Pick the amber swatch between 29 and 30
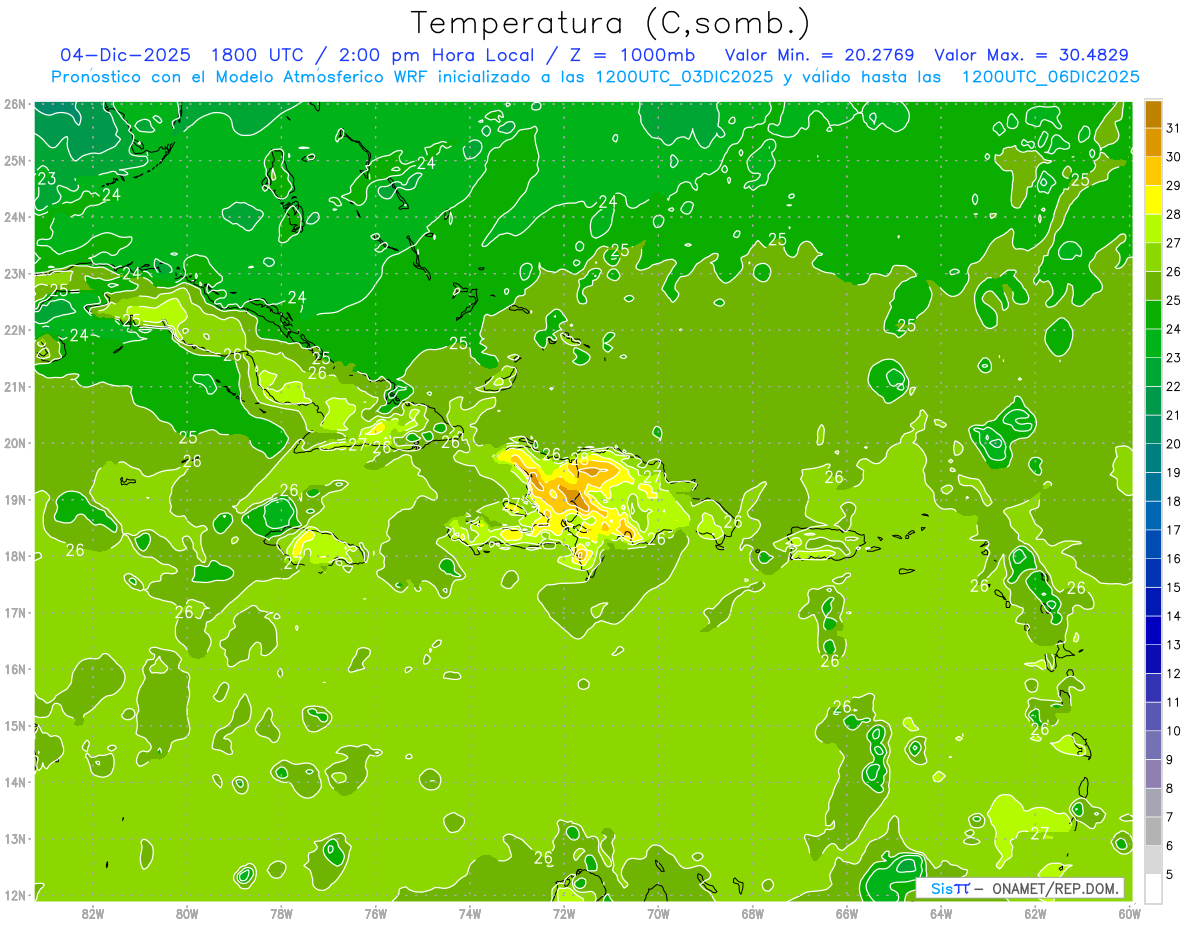Image resolution: width=1200 pixels, height=927 pixels. pos(1153,171)
